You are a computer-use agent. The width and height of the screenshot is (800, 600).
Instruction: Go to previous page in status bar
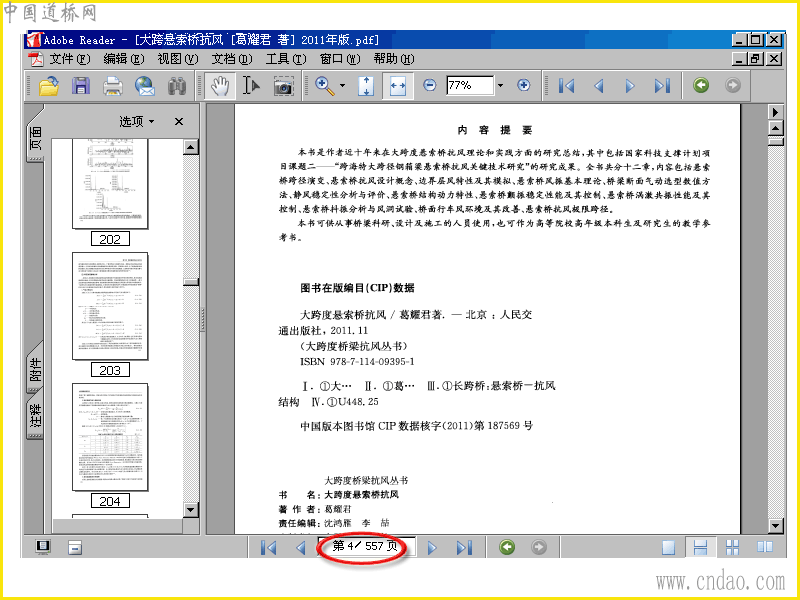pos(301,547)
